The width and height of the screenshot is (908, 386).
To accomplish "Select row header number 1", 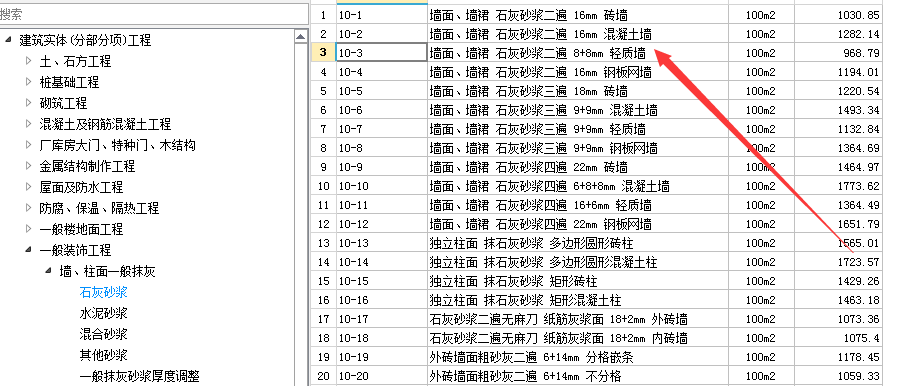I will 323,15.
